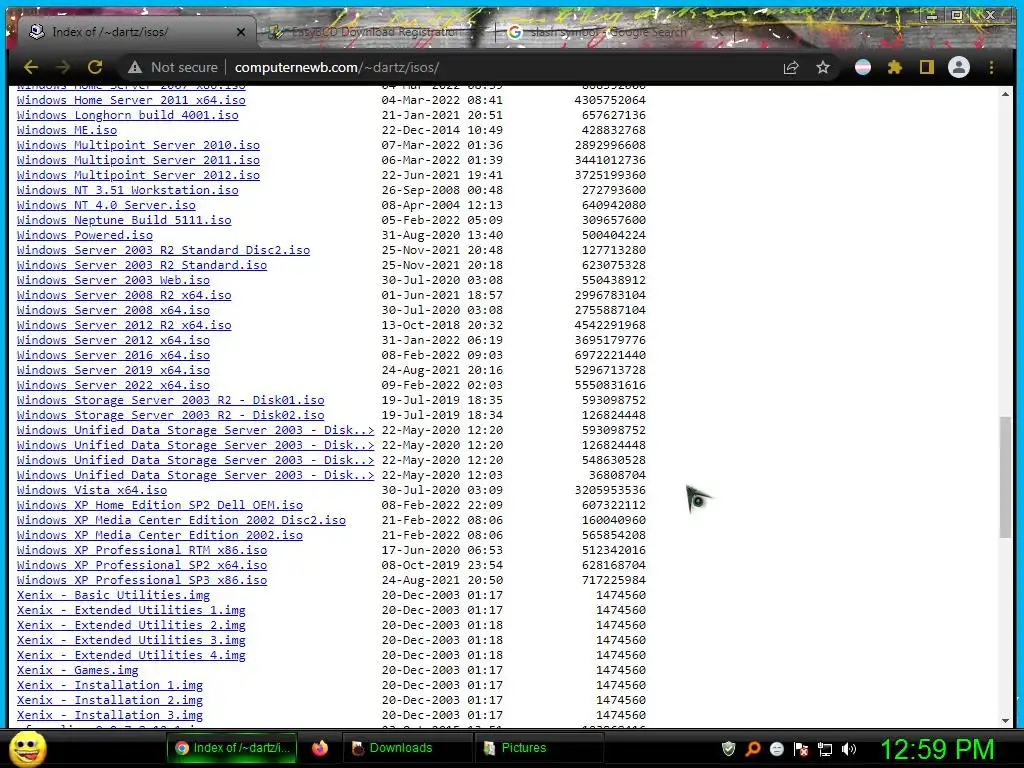1024x768 pixels.
Task: Open the smiley face start button
Action: tap(28, 748)
